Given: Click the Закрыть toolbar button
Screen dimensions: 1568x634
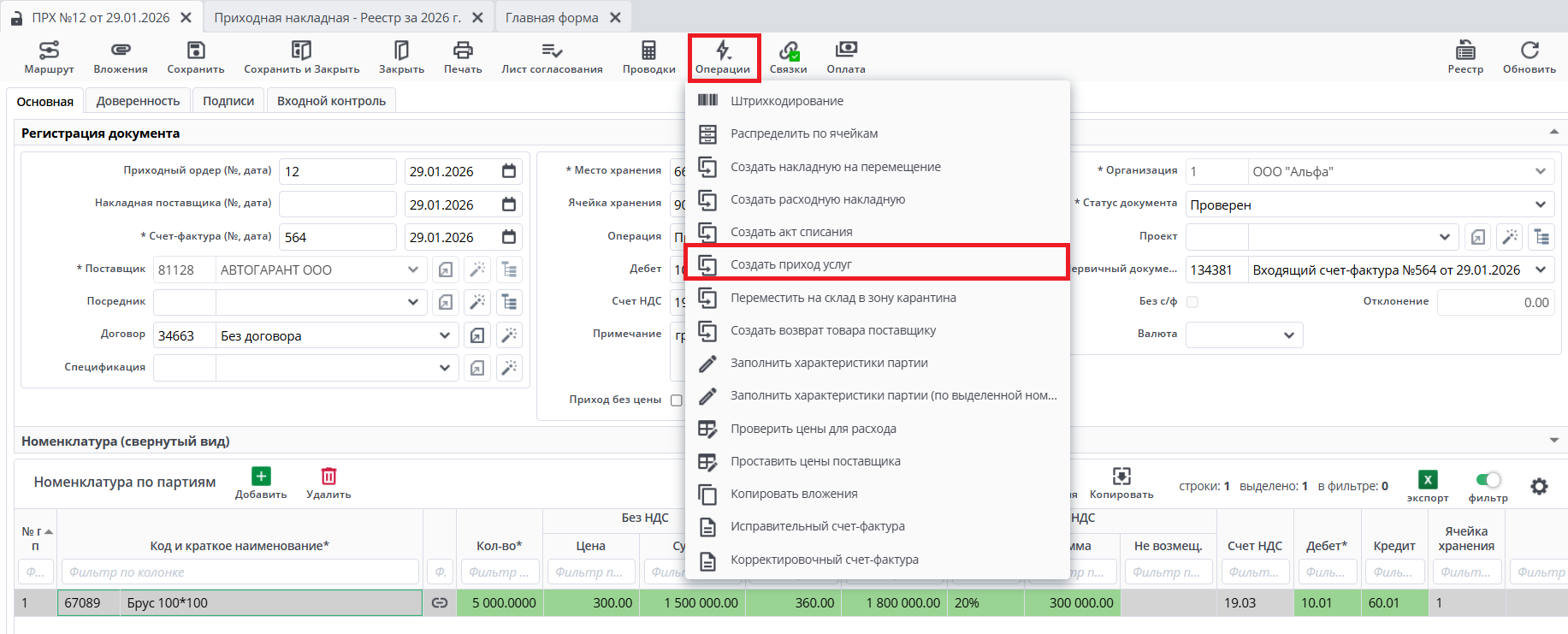Looking at the screenshot, I should (x=401, y=57).
